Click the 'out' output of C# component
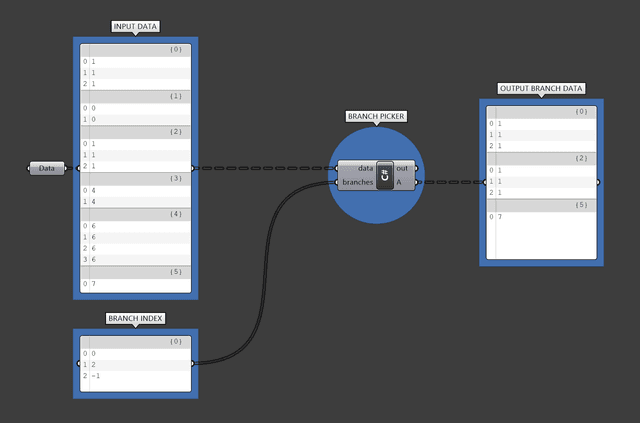 [403, 168]
